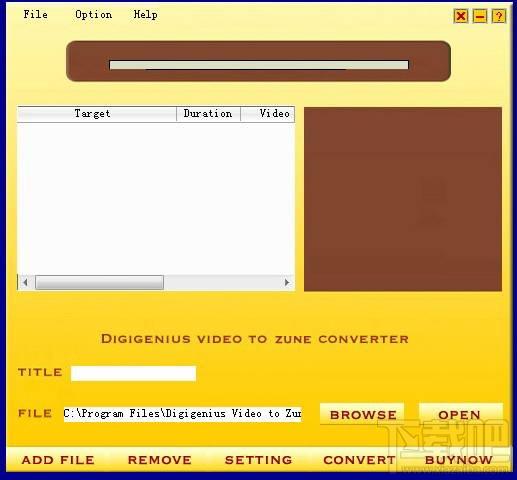The height and width of the screenshot is (480, 517).
Task: Start conversion with CONVERT button
Action: coord(359,460)
